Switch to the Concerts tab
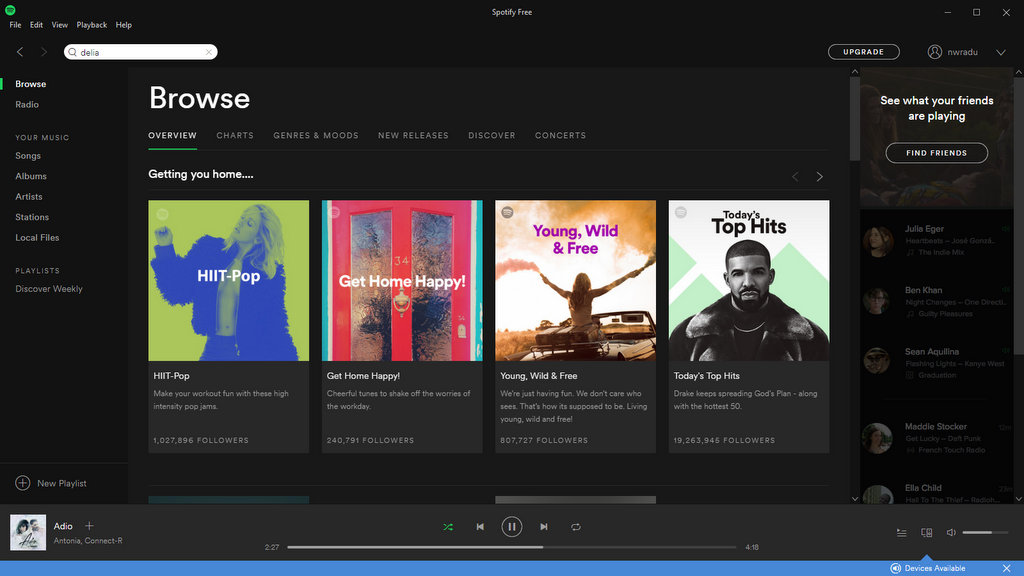This screenshot has width=1024, height=576. (560, 135)
